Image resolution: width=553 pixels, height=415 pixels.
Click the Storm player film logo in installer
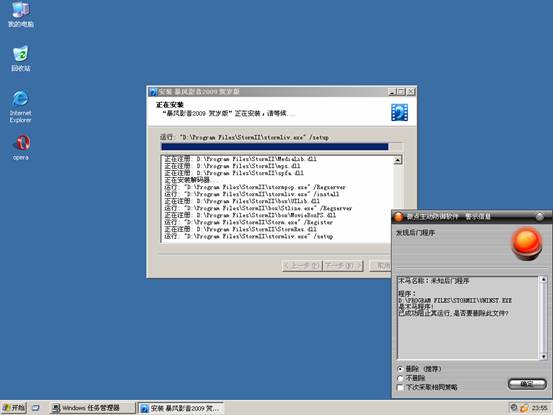coord(400,112)
